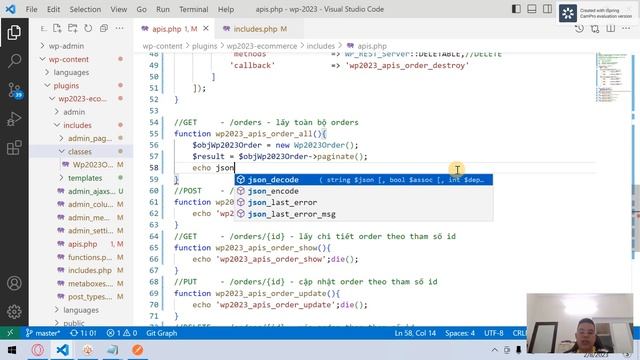Viewport: 640px width, 360px height.
Task: Refresh the explorer tree
Action: (88, 28)
